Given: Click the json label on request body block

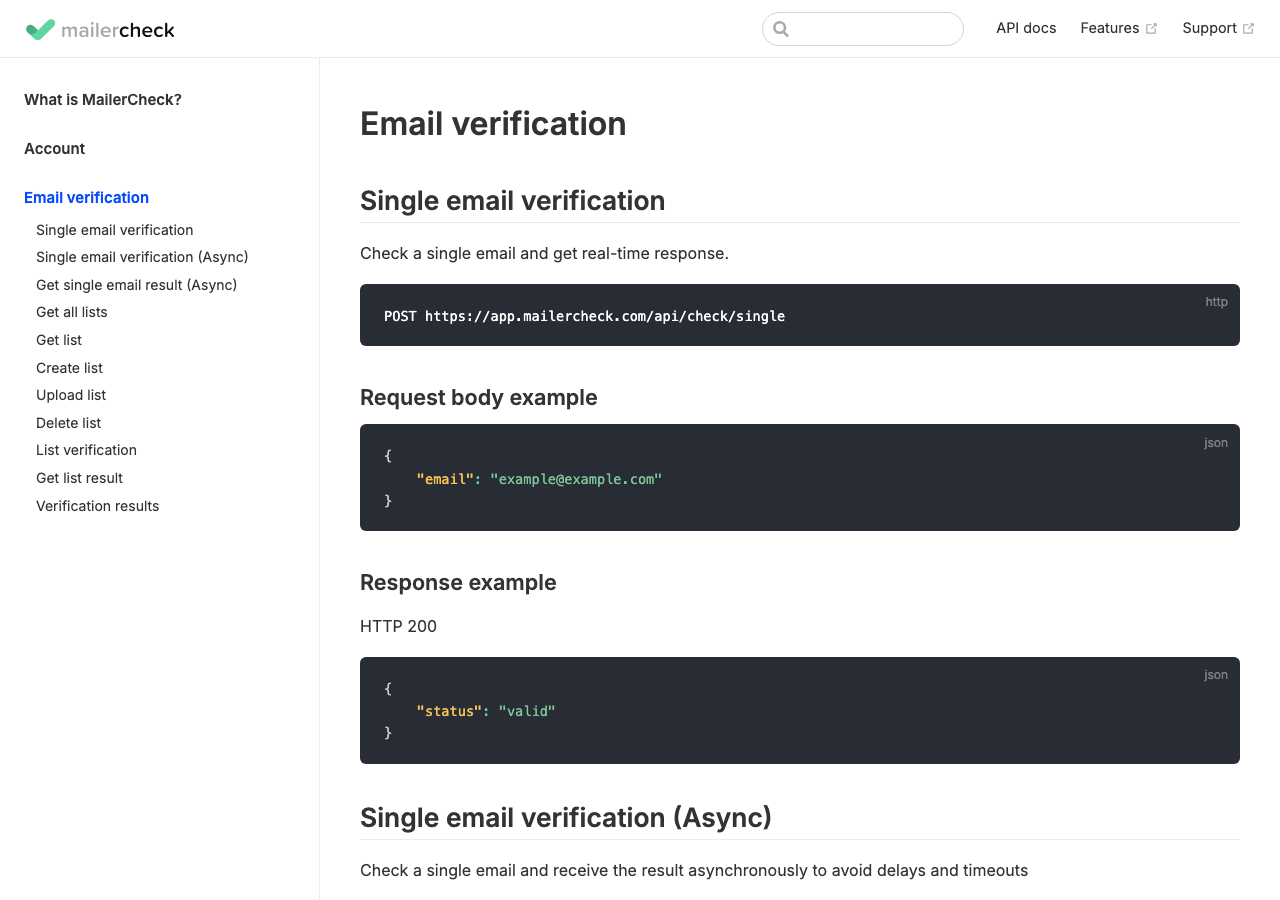Looking at the screenshot, I should pyautogui.click(x=1216, y=443).
